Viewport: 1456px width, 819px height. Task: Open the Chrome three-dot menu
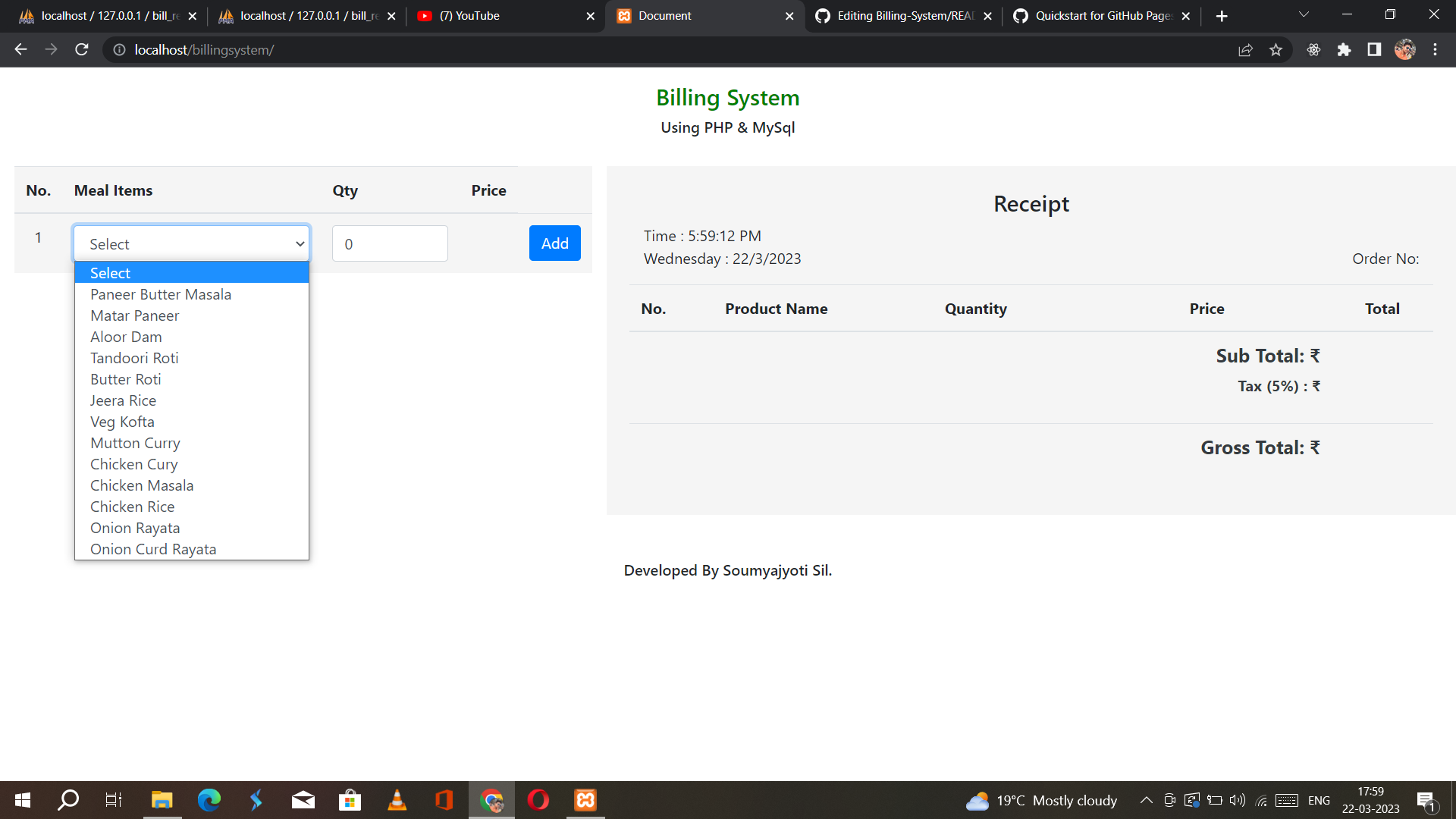(1436, 49)
